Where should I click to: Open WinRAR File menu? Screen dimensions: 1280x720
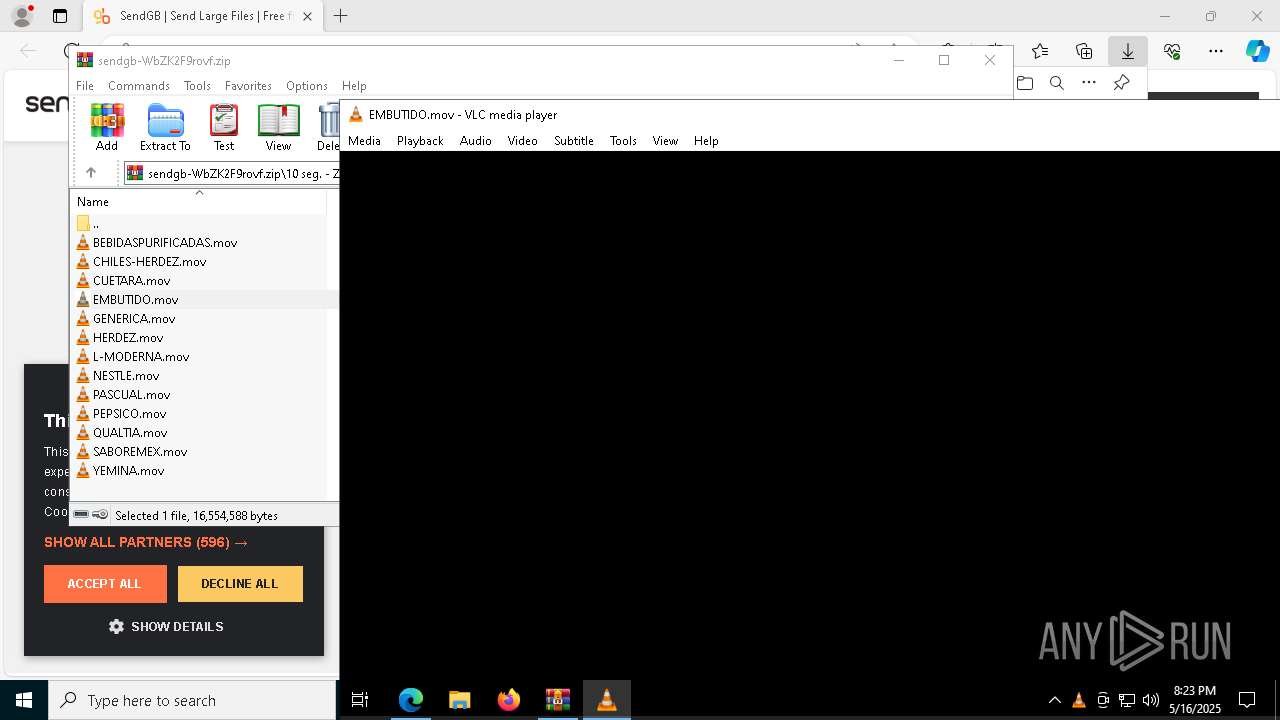point(85,86)
